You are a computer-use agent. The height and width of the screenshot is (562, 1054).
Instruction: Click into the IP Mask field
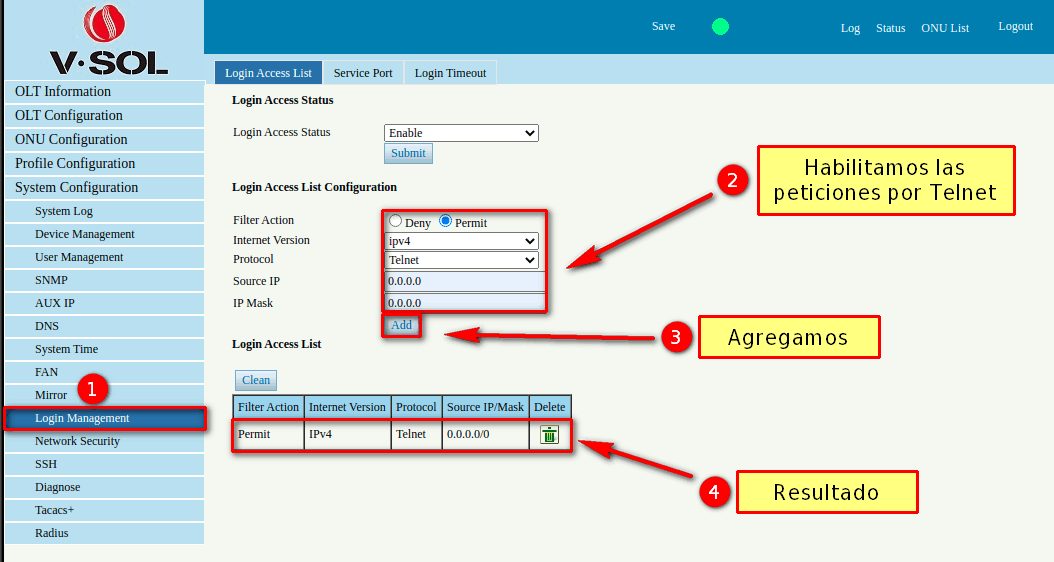pyautogui.click(x=464, y=303)
